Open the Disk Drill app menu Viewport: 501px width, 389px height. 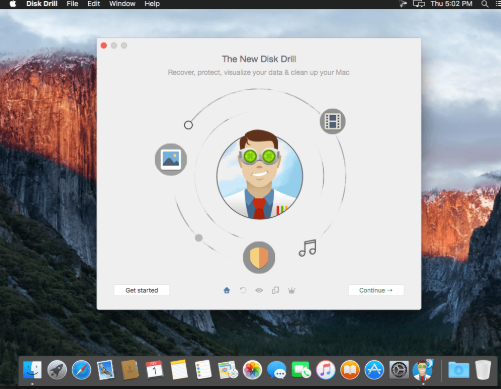pyautogui.click(x=42, y=4)
